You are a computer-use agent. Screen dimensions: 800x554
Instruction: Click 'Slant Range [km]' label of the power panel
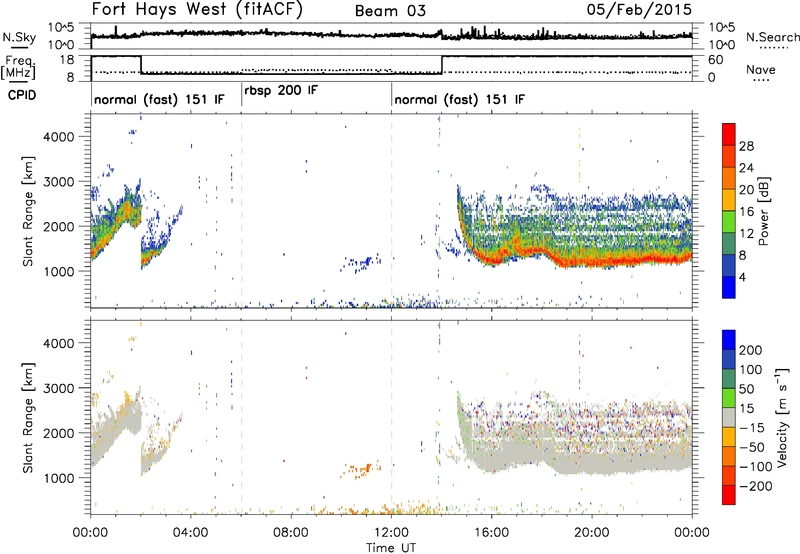(x=29, y=211)
